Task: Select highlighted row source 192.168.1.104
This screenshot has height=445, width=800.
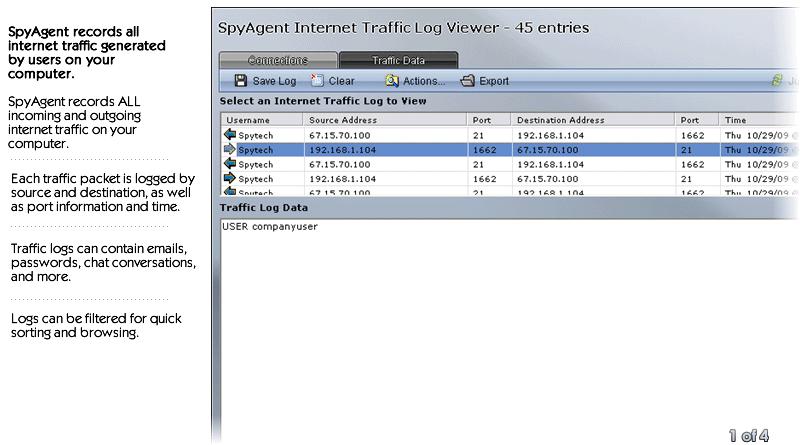Action: [x=342, y=150]
